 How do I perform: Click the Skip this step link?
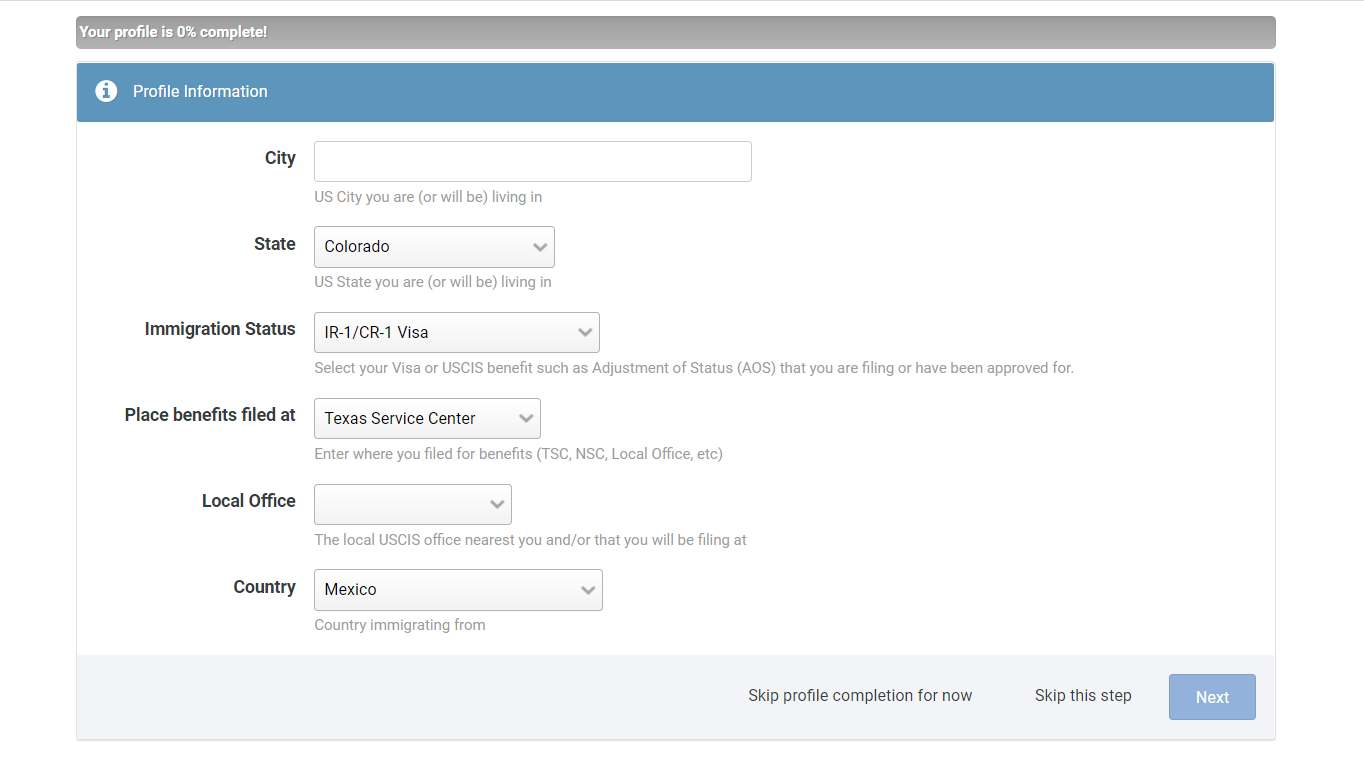click(1083, 695)
